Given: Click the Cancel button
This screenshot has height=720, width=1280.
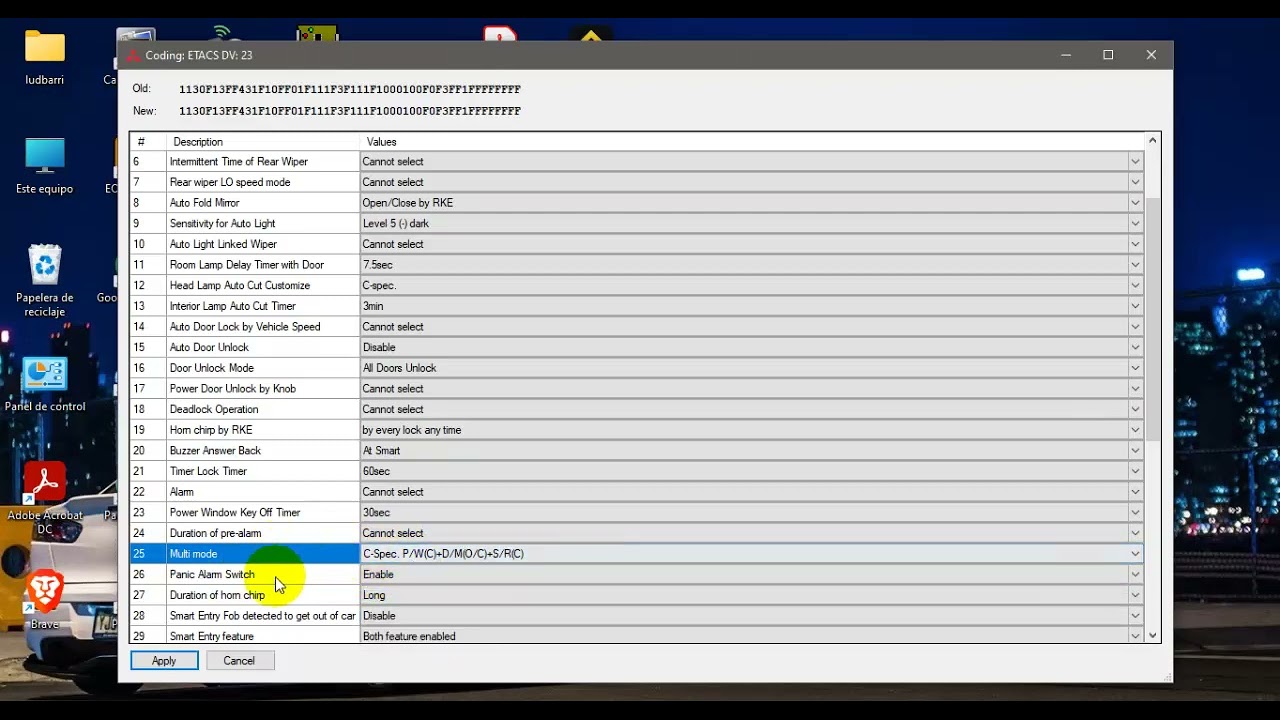Looking at the screenshot, I should click(x=239, y=661).
